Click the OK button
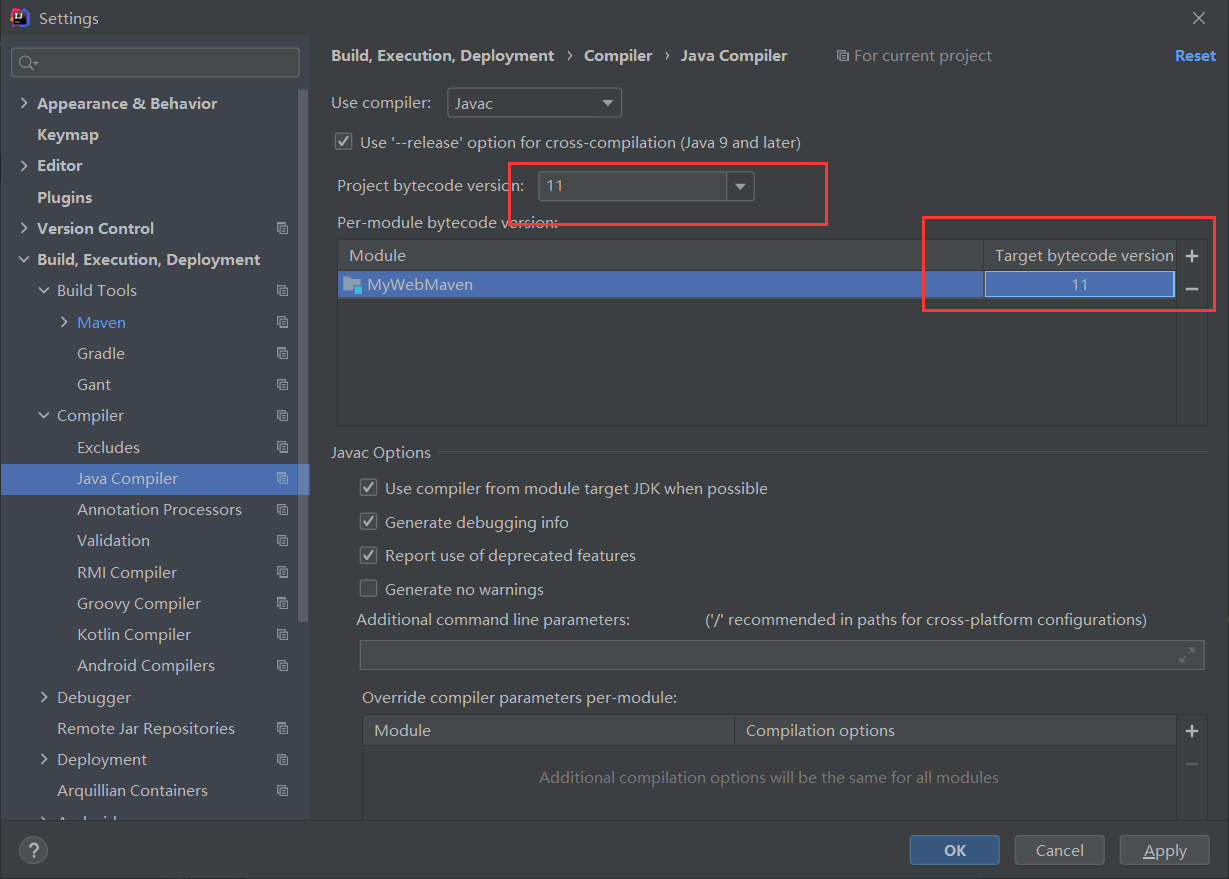The height and width of the screenshot is (879, 1229). tap(955, 850)
